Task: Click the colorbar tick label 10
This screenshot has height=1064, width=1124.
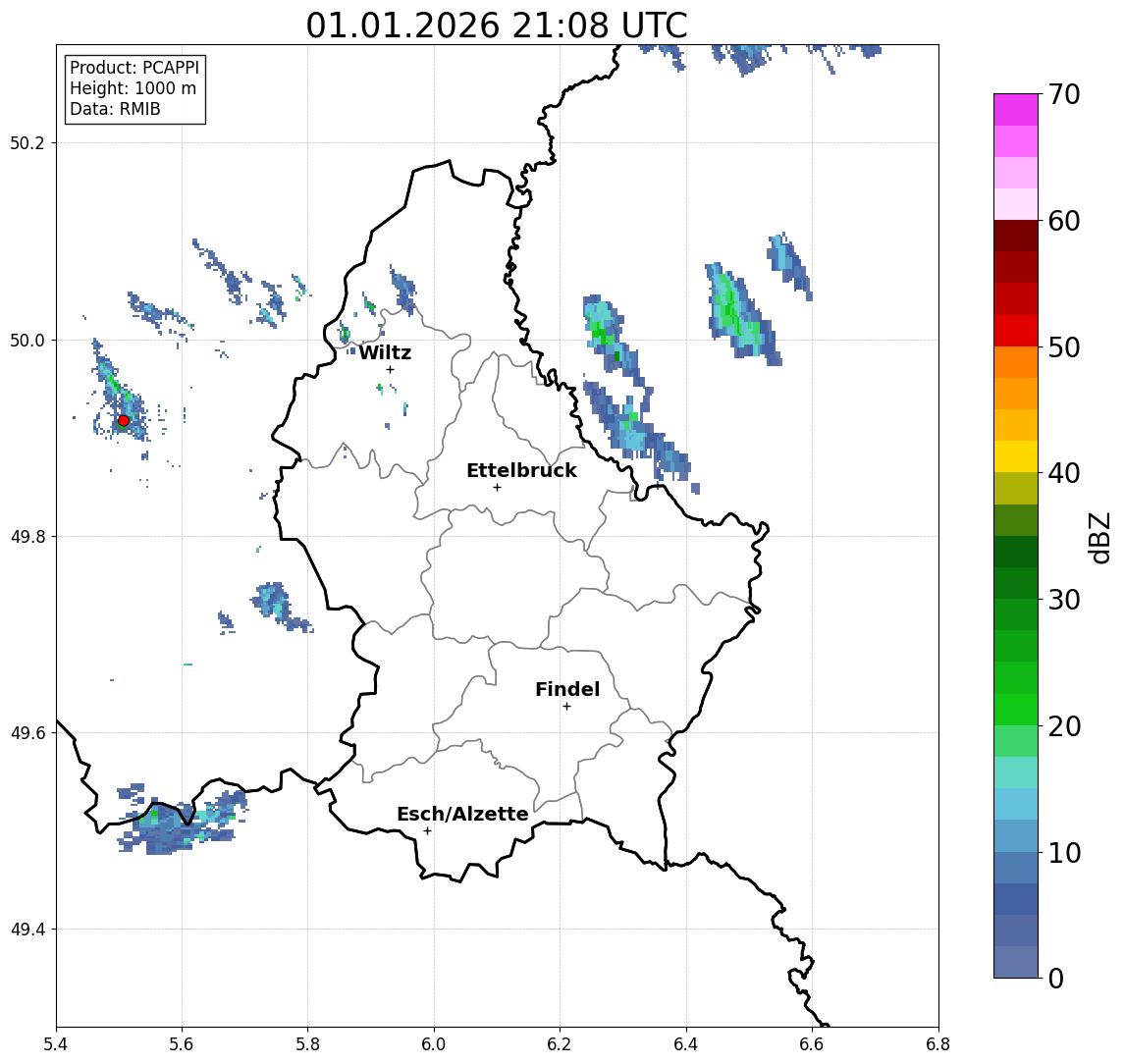Action: click(1064, 852)
